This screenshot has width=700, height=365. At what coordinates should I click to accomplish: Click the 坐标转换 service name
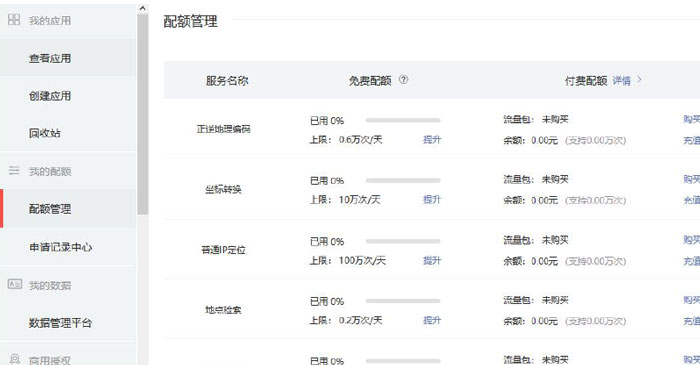pos(223,189)
